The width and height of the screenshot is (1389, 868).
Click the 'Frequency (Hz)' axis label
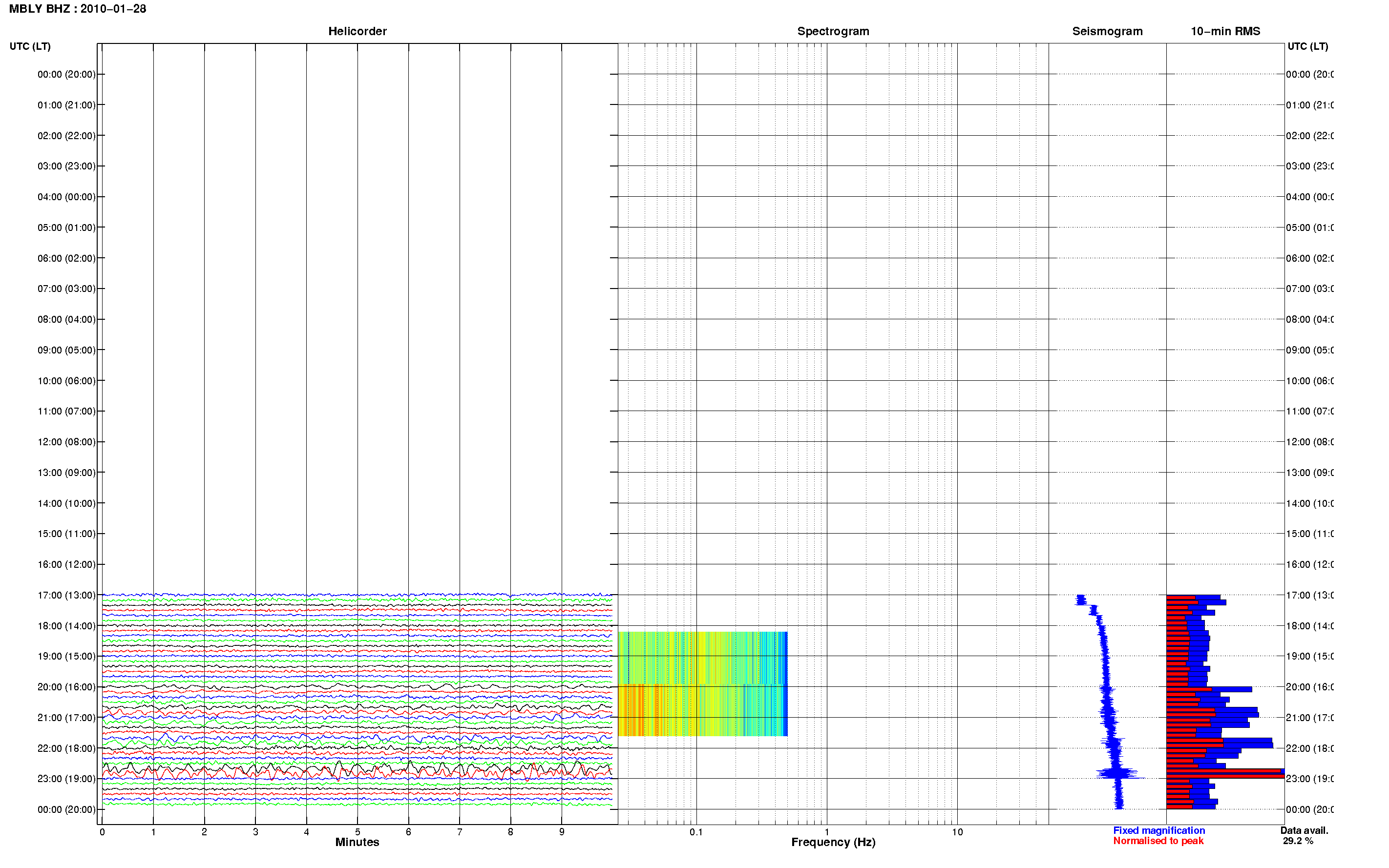(833, 842)
